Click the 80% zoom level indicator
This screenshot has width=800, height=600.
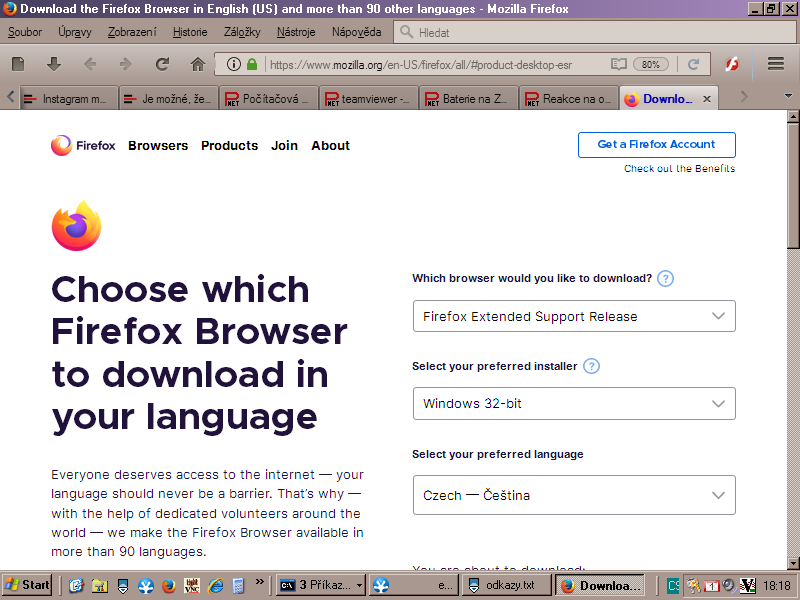tap(651, 64)
